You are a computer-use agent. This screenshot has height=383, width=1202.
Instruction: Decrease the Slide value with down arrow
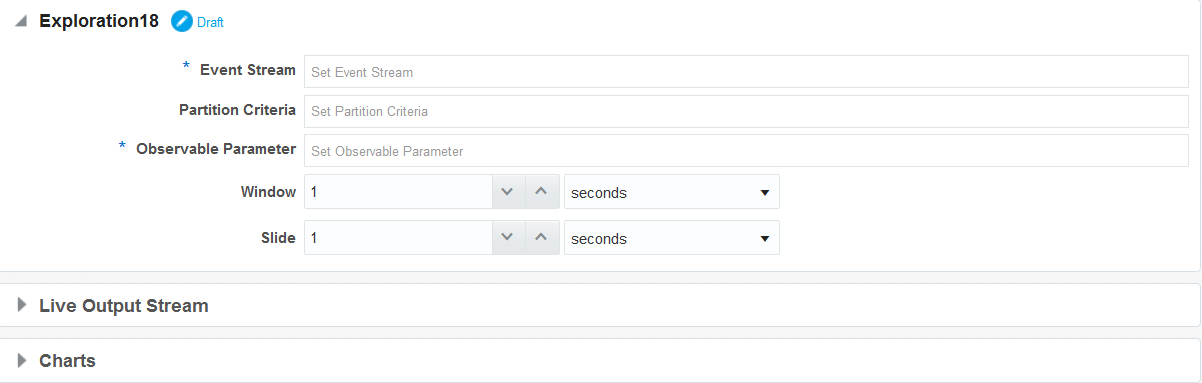pos(507,238)
